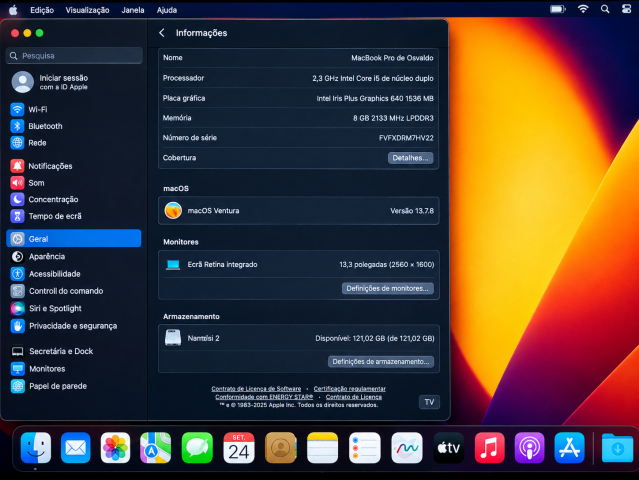Launch Photos from the Dock
Screen dimensions: 639x480
pyautogui.click(x=115, y=448)
